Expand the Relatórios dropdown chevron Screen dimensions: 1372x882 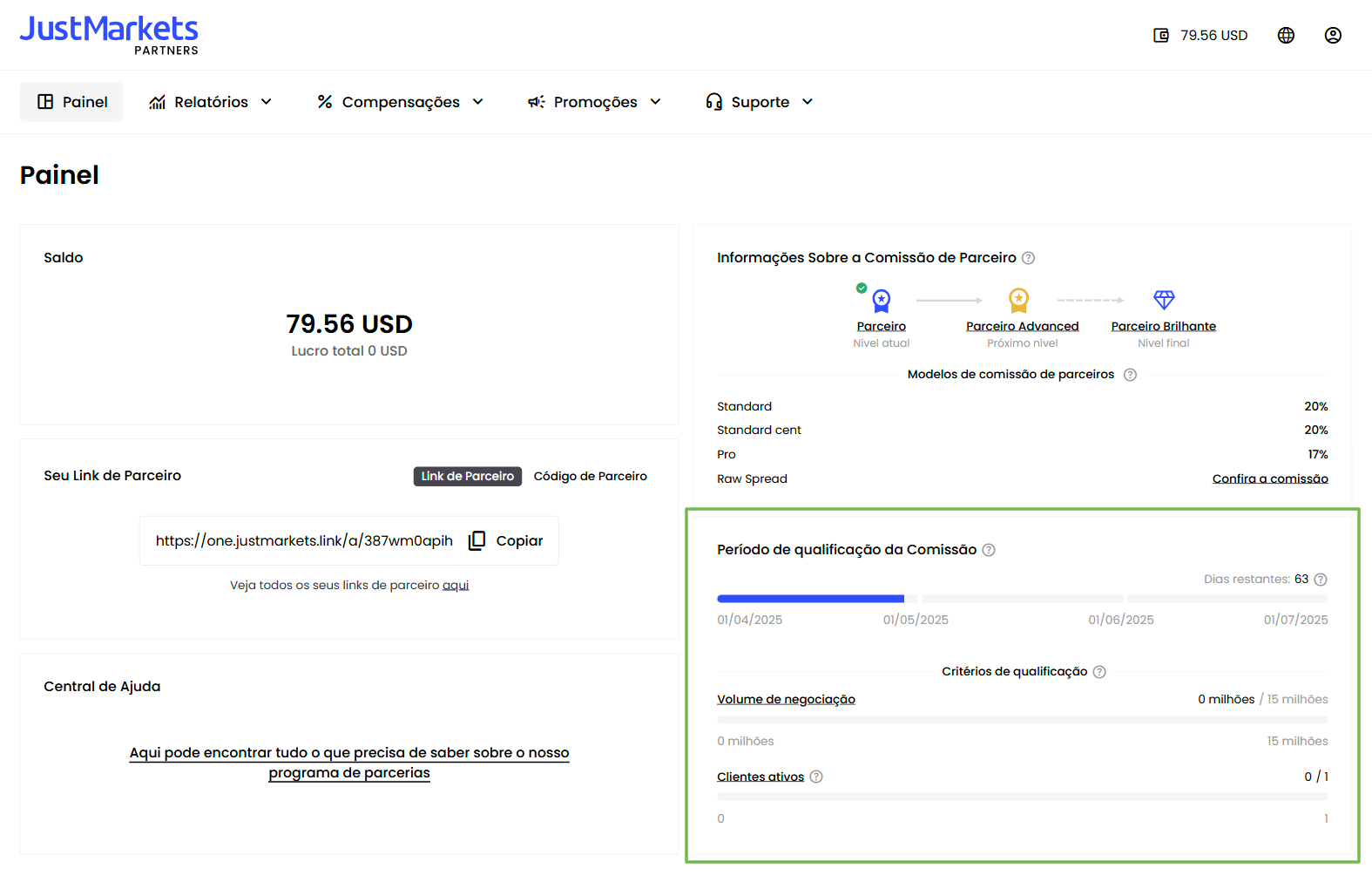(x=267, y=102)
